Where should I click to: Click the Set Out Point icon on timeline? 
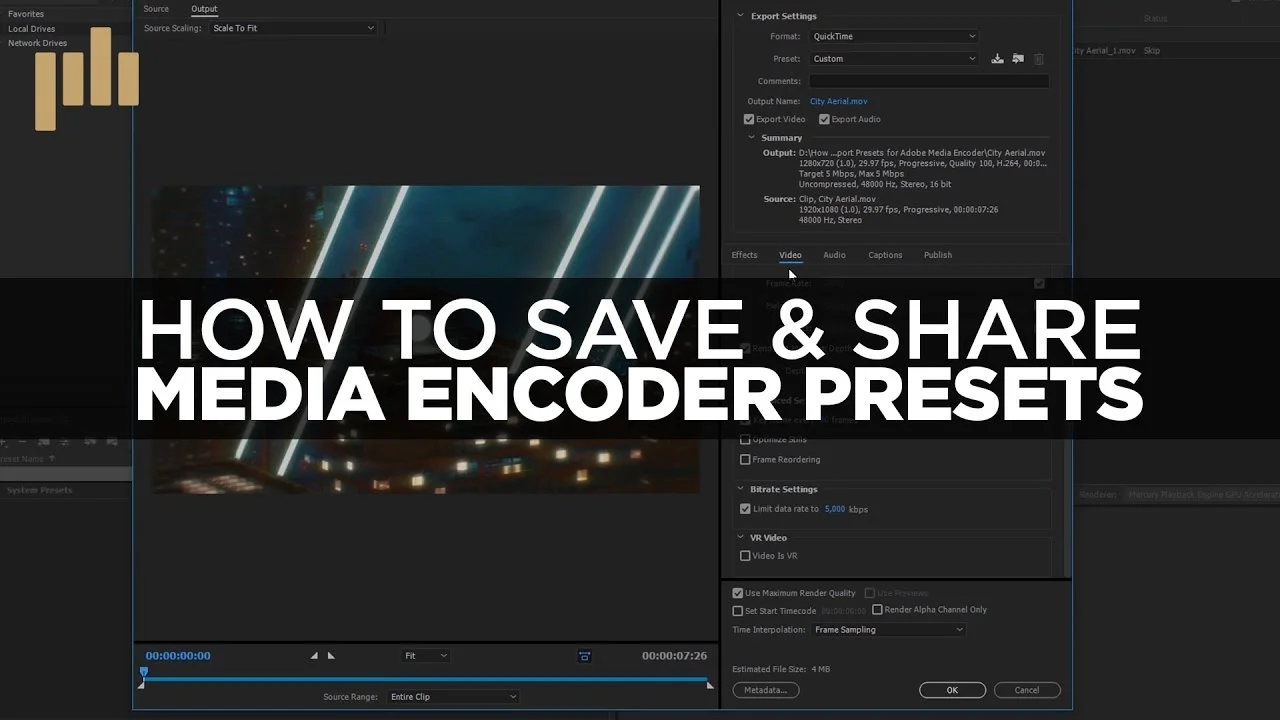click(331, 656)
